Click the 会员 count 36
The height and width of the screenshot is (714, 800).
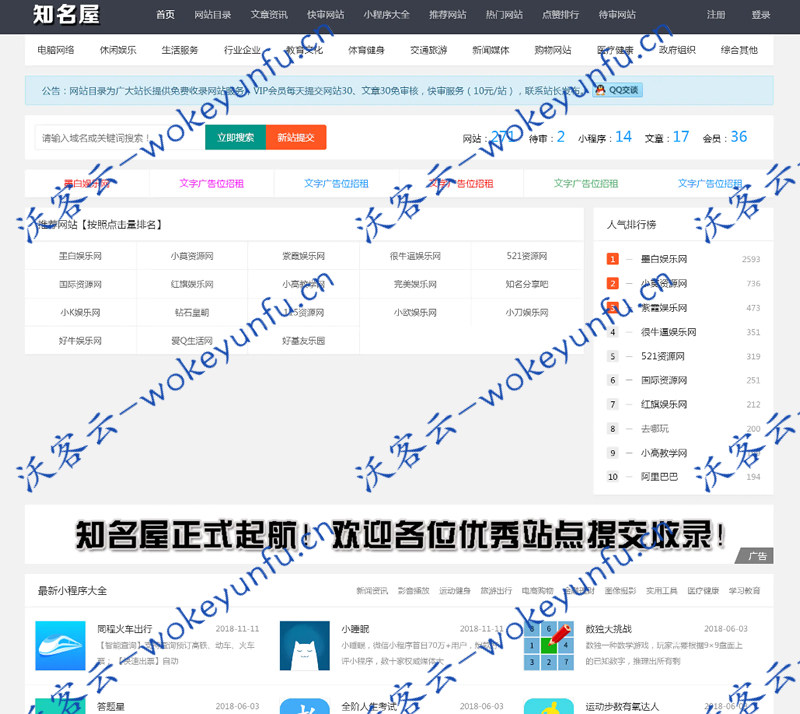739,137
